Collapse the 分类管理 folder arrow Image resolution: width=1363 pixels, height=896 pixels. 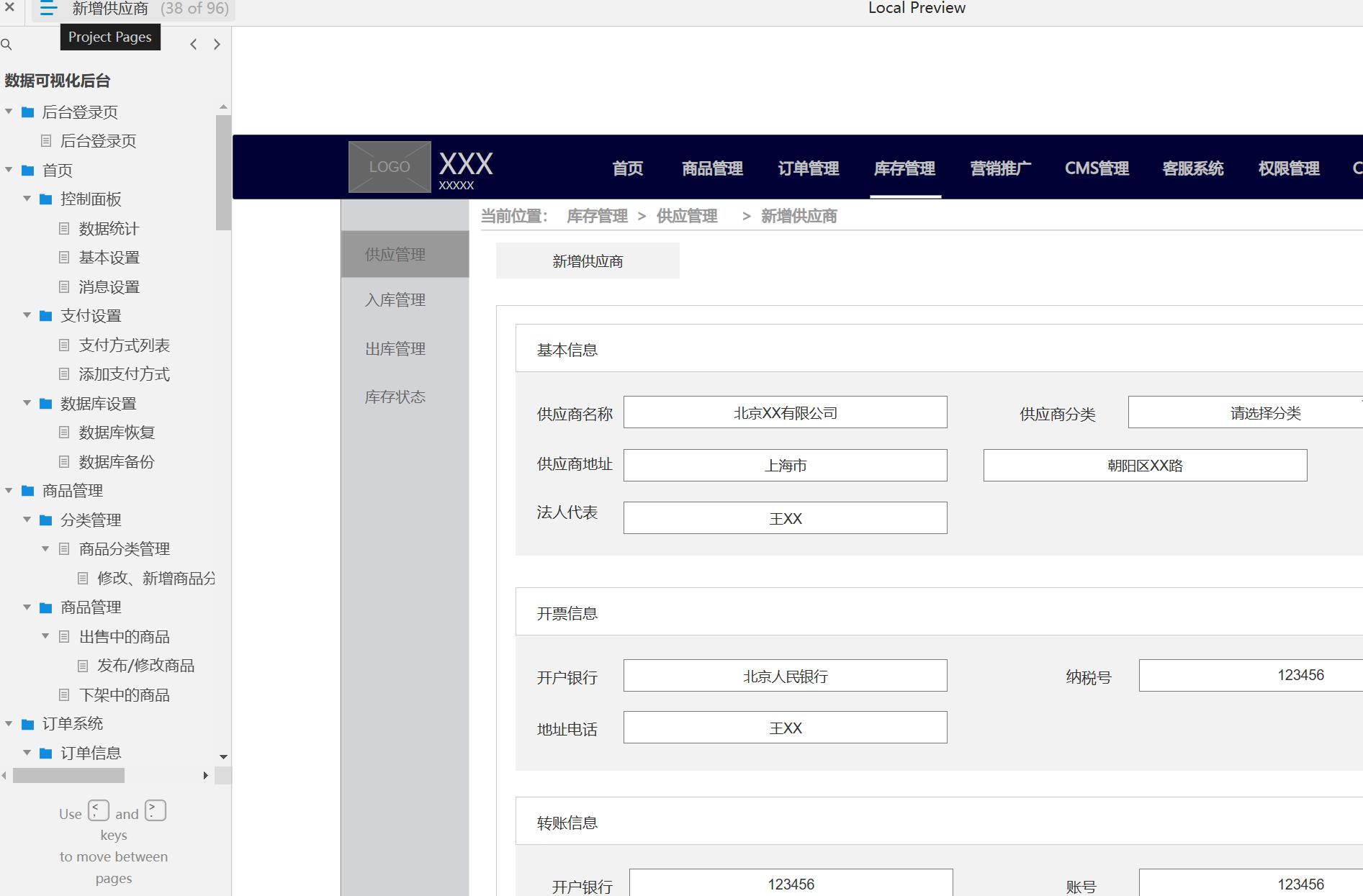click(27, 520)
